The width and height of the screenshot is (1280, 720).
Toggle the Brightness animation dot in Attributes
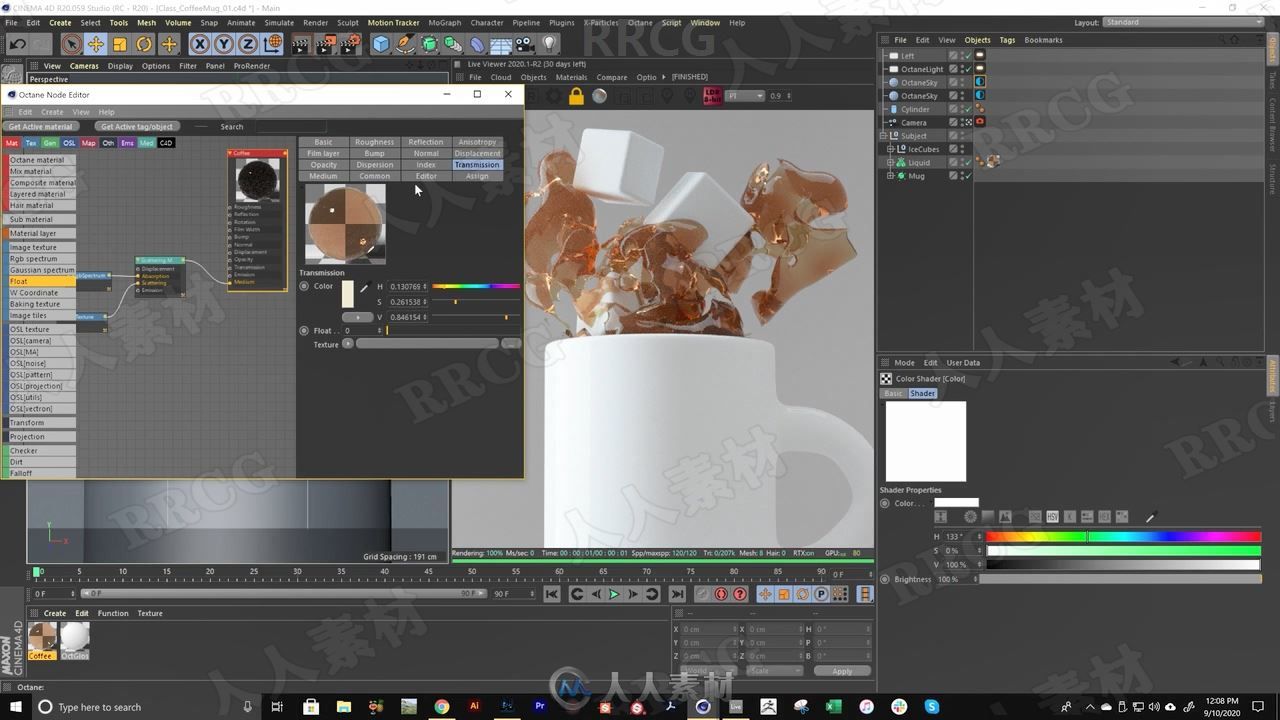tap(885, 579)
